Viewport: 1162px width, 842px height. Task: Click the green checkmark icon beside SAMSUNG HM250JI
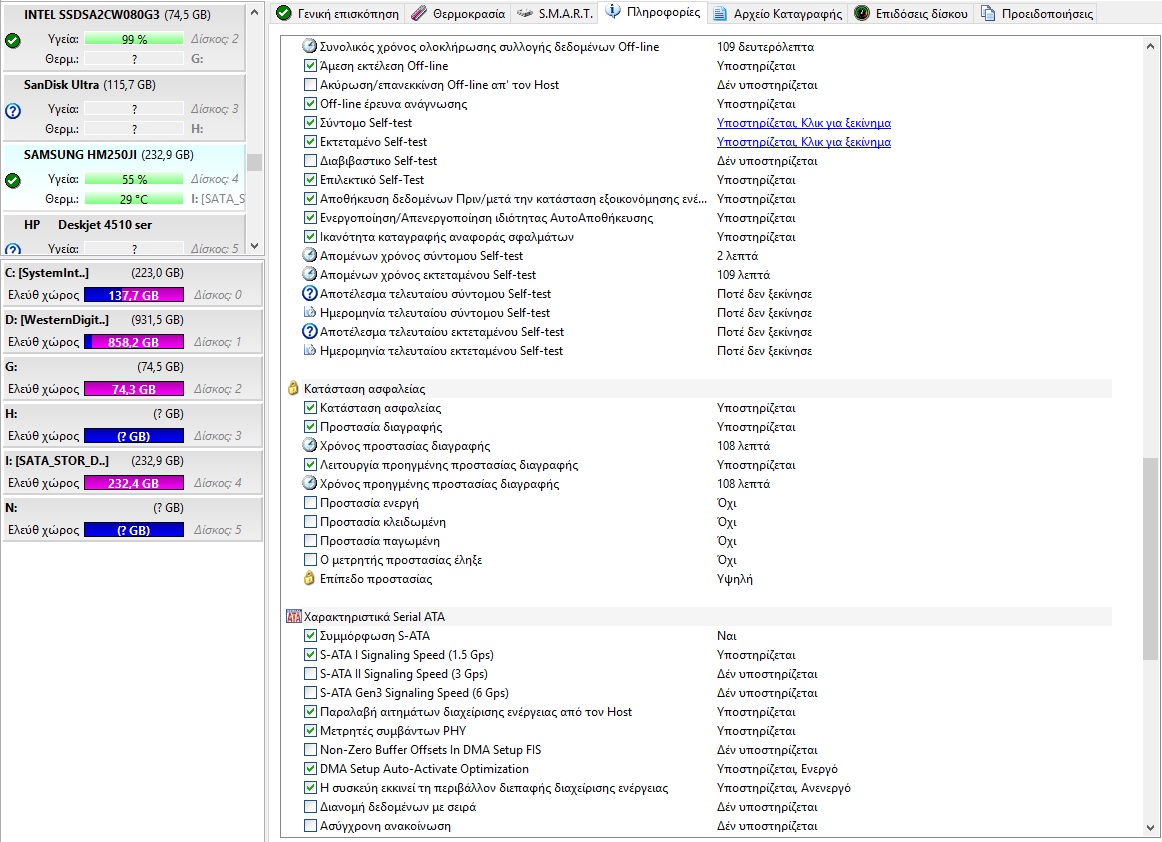click(12, 180)
